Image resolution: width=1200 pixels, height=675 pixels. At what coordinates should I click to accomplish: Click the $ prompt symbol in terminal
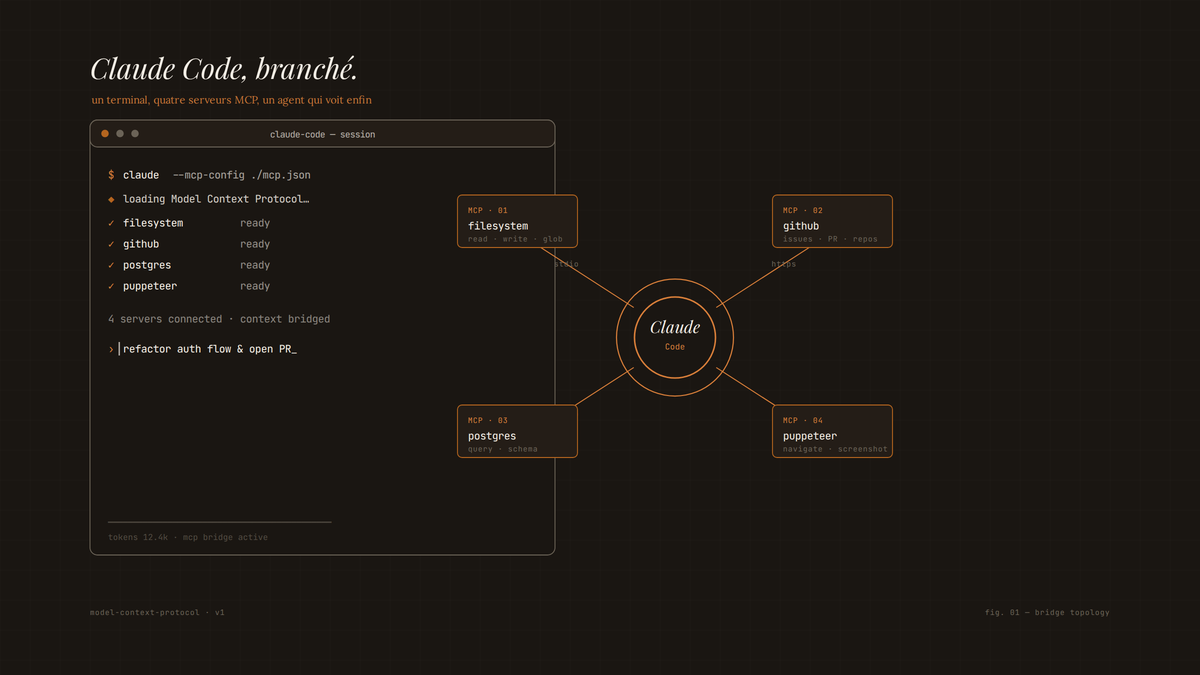[x=111, y=175]
